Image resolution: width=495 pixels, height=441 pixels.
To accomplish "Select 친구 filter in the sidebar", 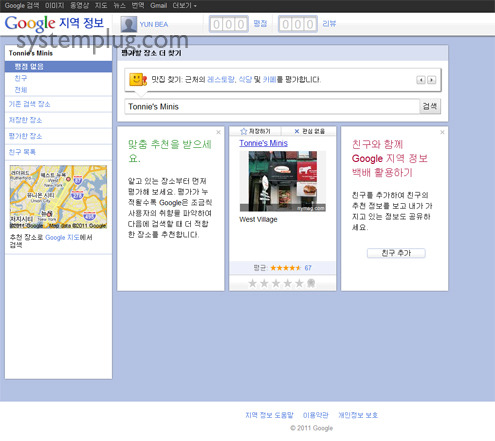I will click(x=21, y=78).
